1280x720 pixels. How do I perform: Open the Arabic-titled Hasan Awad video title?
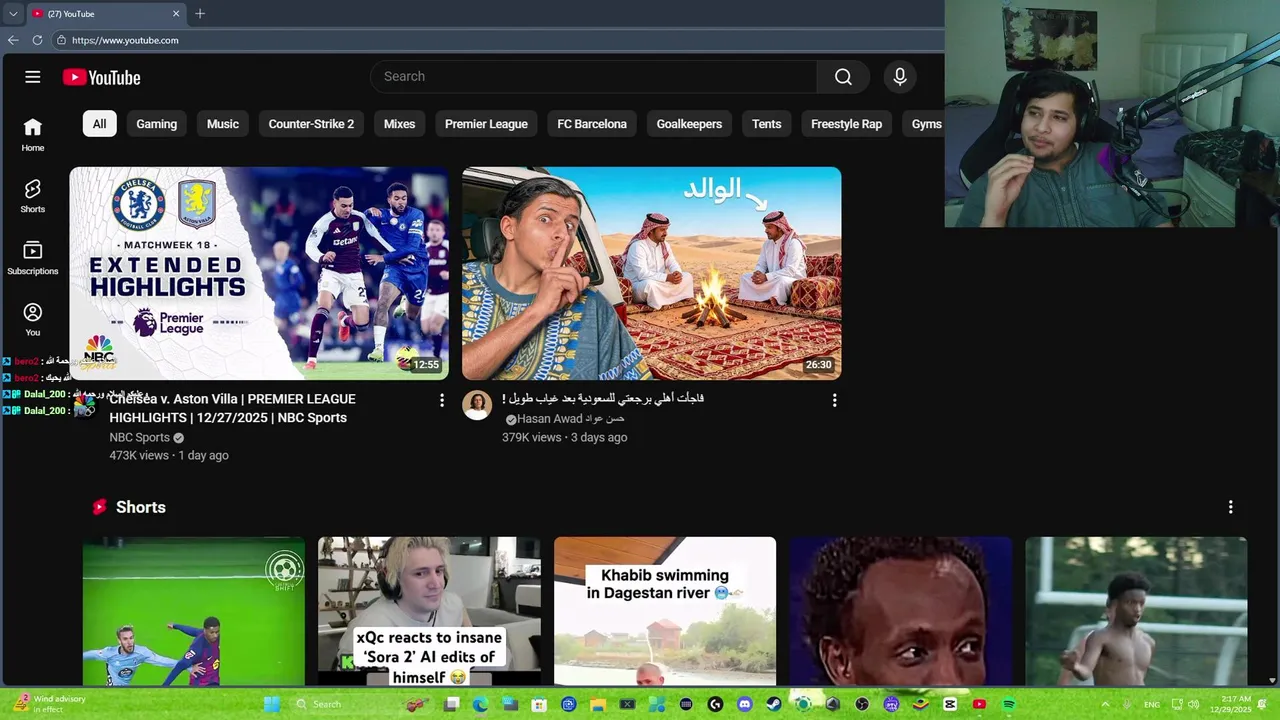[603, 398]
